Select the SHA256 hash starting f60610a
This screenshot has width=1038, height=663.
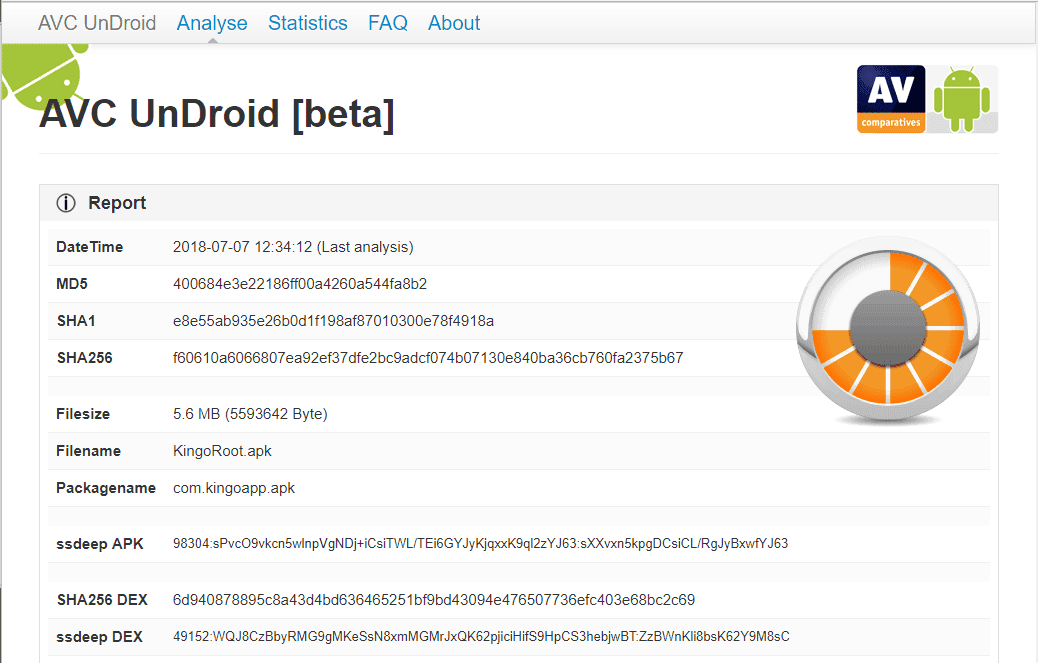click(x=428, y=358)
